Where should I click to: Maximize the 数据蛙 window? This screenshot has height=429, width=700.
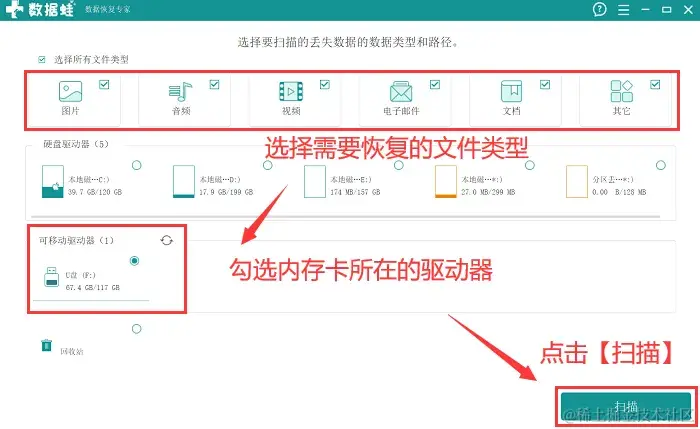coord(667,9)
